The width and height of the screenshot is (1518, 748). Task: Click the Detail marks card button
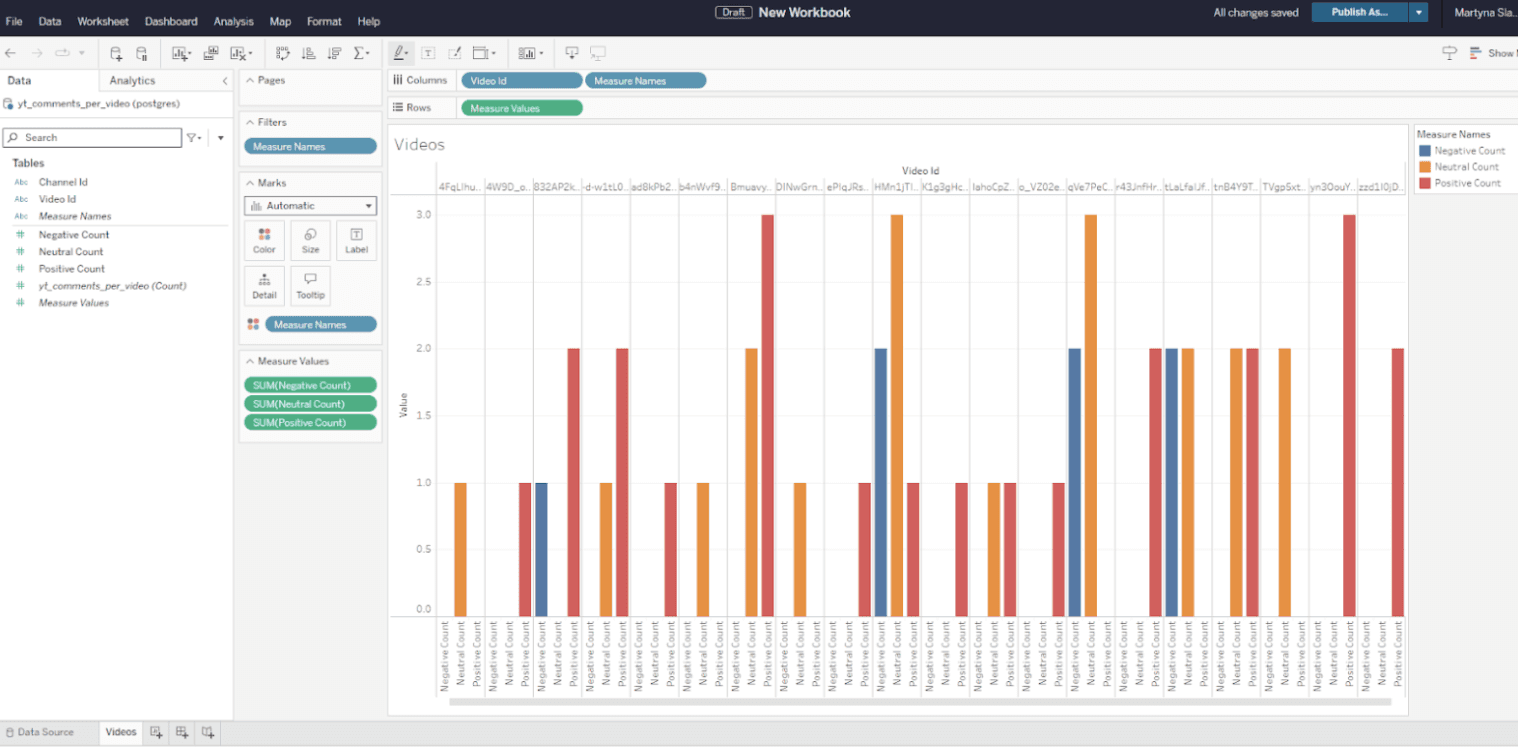pyautogui.click(x=264, y=285)
